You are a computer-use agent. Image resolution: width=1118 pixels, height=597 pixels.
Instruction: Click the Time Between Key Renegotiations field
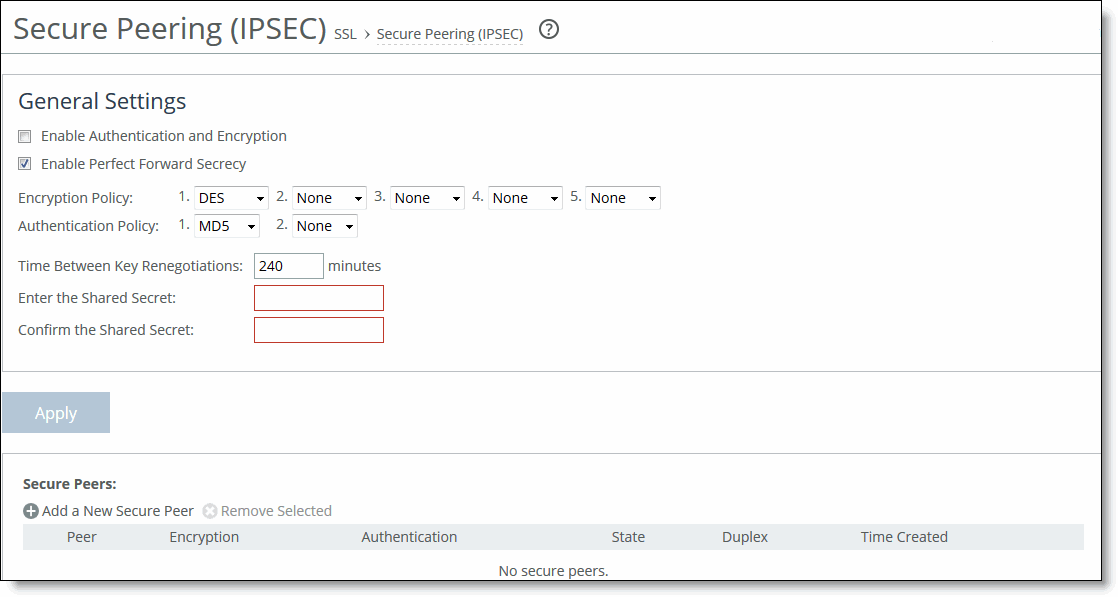pyautogui.click(x=289, y=265)
